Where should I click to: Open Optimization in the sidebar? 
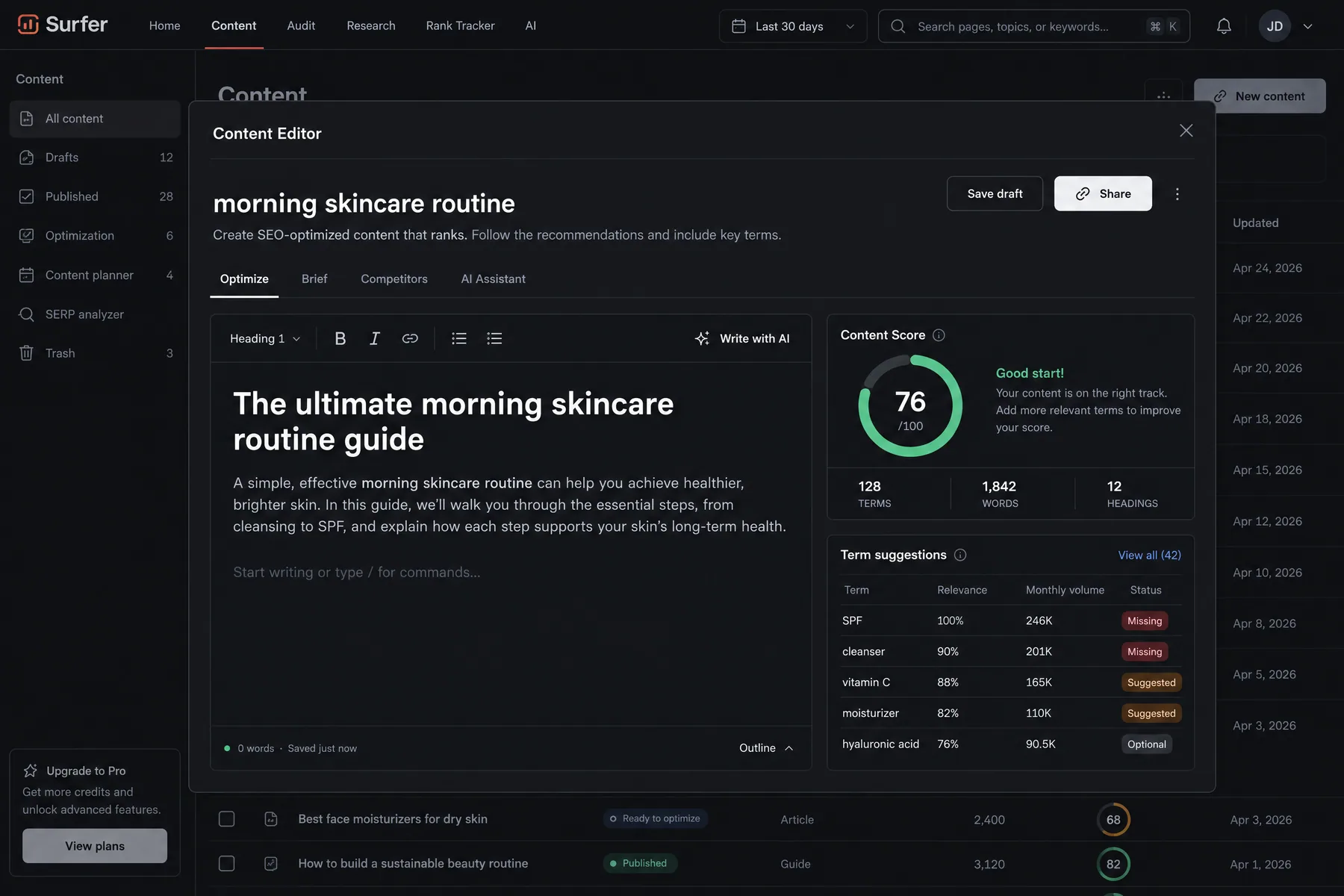point(95,236)
